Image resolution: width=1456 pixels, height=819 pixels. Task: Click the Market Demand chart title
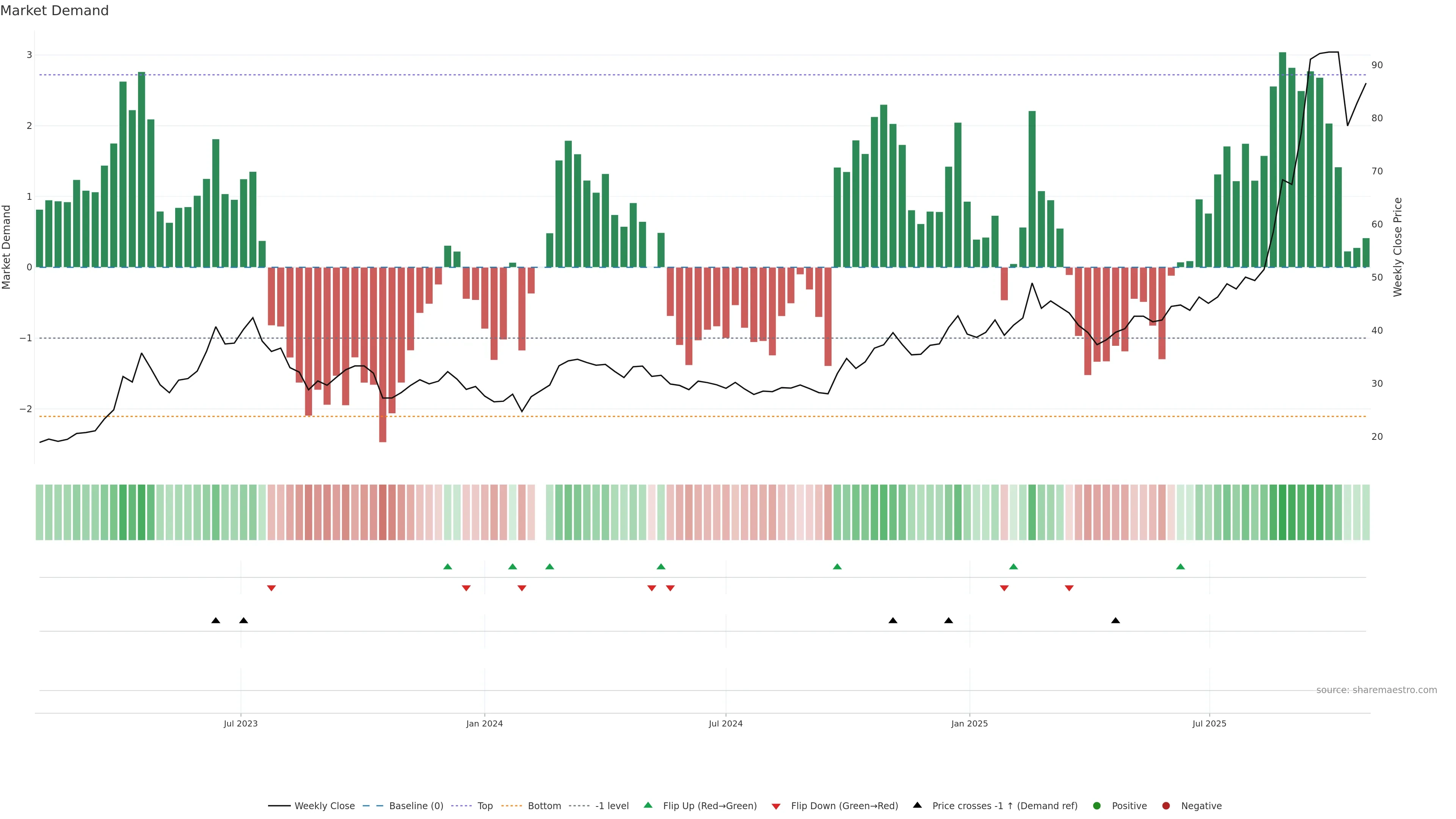click(x=54, y=11)
